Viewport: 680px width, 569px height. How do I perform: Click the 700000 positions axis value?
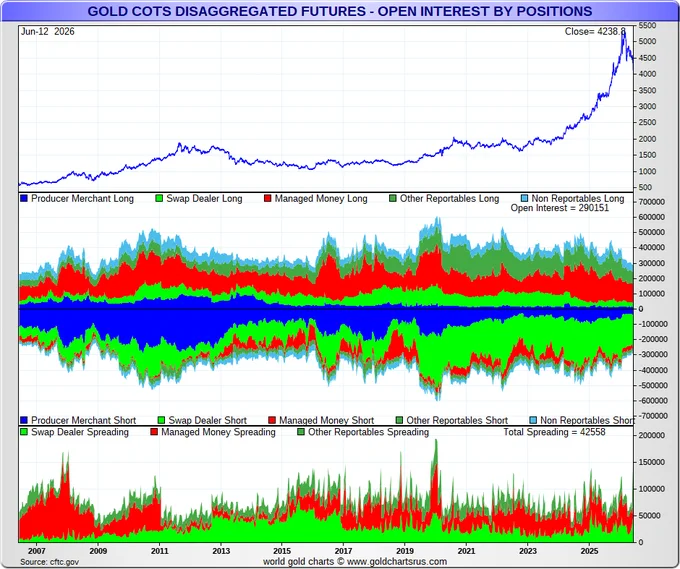pos(651,202)
